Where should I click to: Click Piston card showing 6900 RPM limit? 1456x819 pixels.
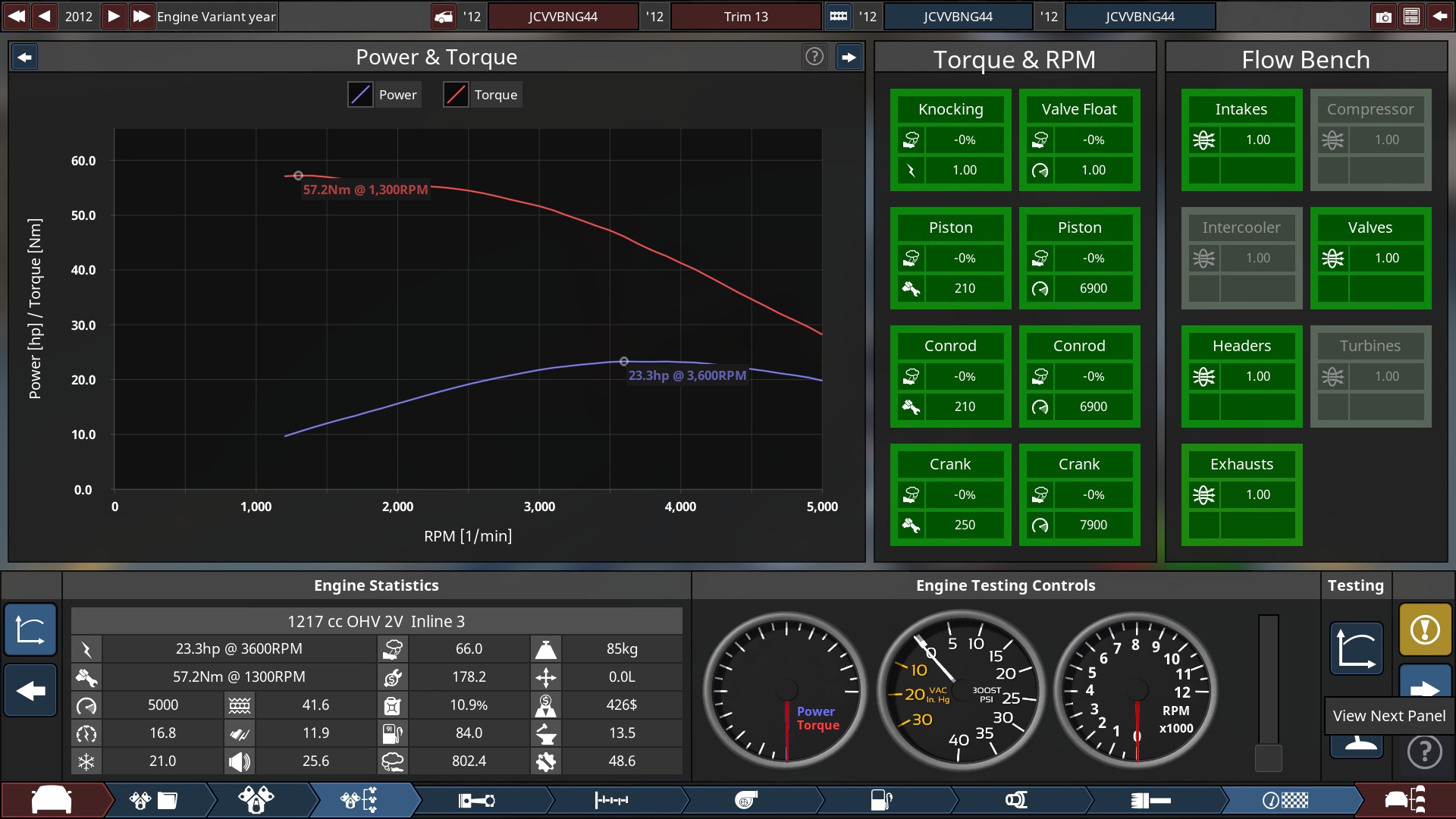coord(1079,258)
